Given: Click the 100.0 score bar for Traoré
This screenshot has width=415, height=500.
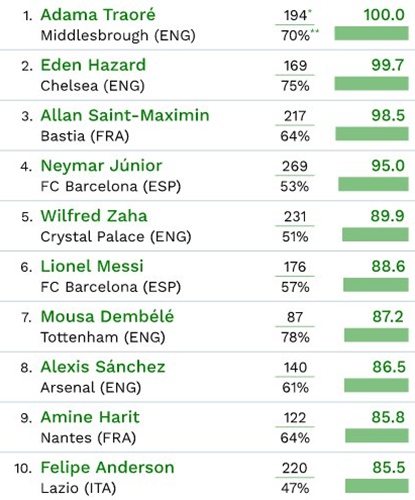Looking at the screenshot, I should (371, 34).
